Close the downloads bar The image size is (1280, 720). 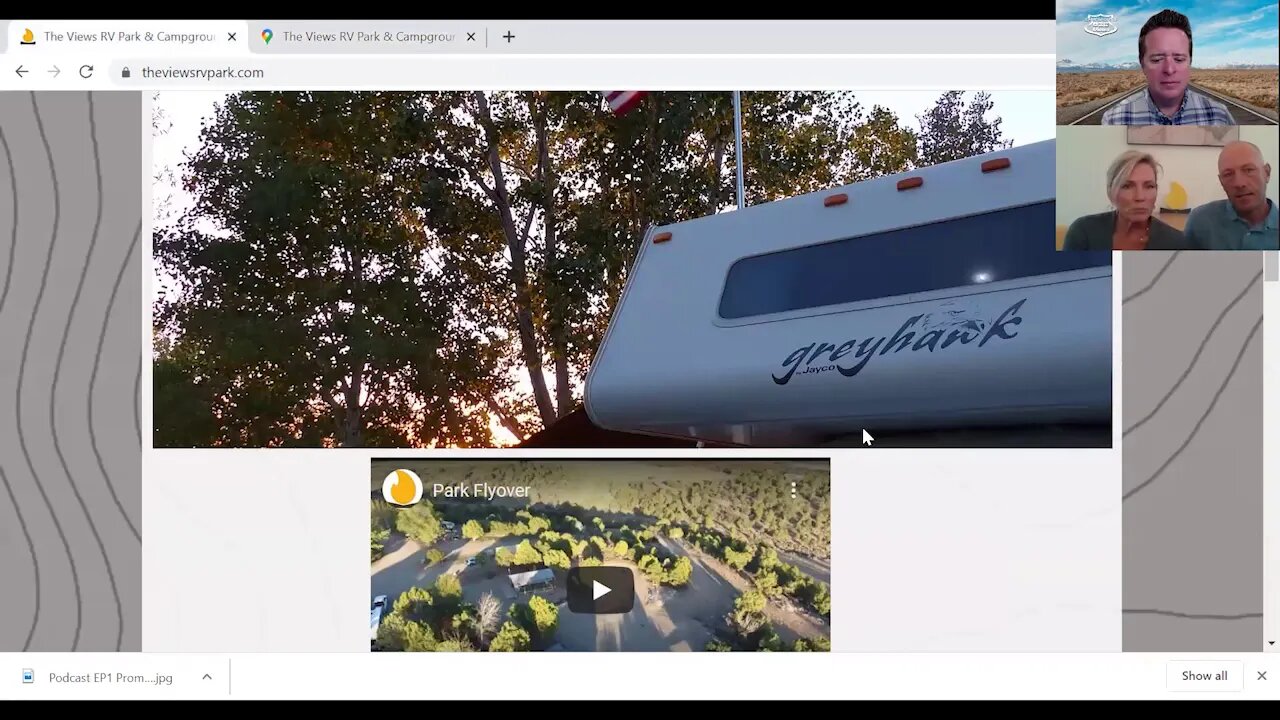point(1262,676)
